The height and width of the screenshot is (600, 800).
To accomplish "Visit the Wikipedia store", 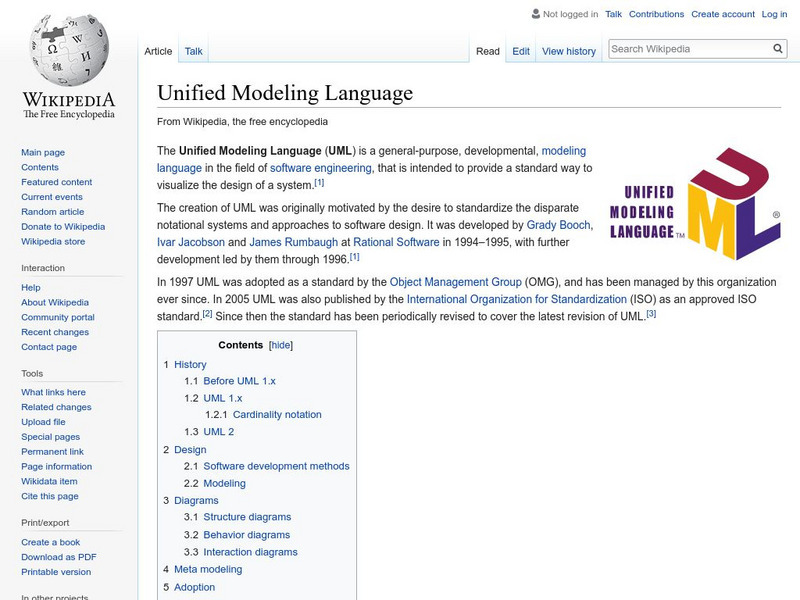I will pyautogui.click(x=53, y=241).
